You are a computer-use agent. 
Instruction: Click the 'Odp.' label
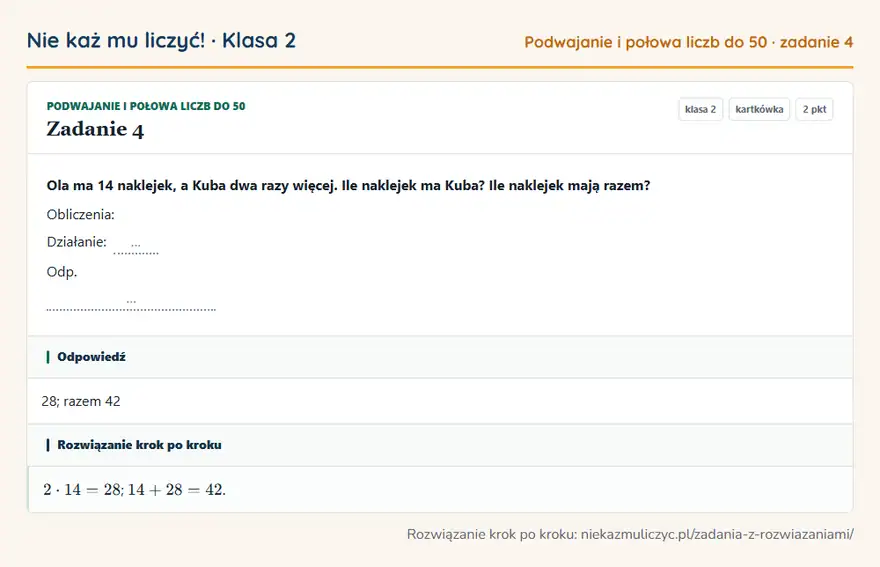(x=62, y=272)
